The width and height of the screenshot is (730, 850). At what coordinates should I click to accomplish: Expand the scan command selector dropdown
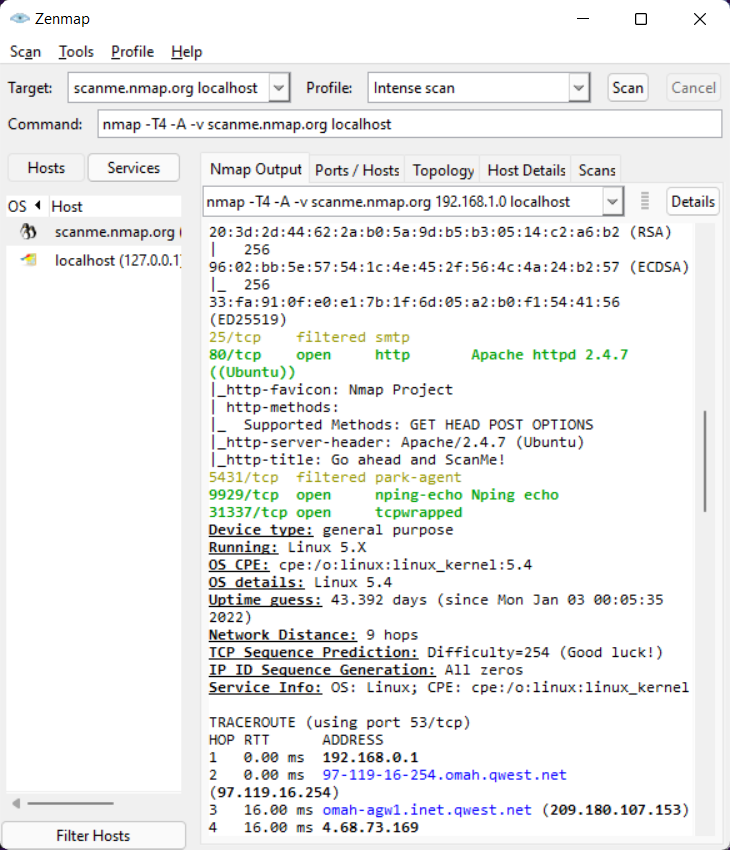pyautogui.click(x=613, y=201)
